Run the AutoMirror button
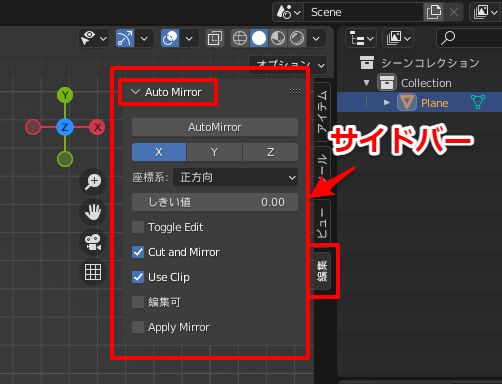Image resolution: width=502 pixels, height=384 pixels. (x=215, y=127)
